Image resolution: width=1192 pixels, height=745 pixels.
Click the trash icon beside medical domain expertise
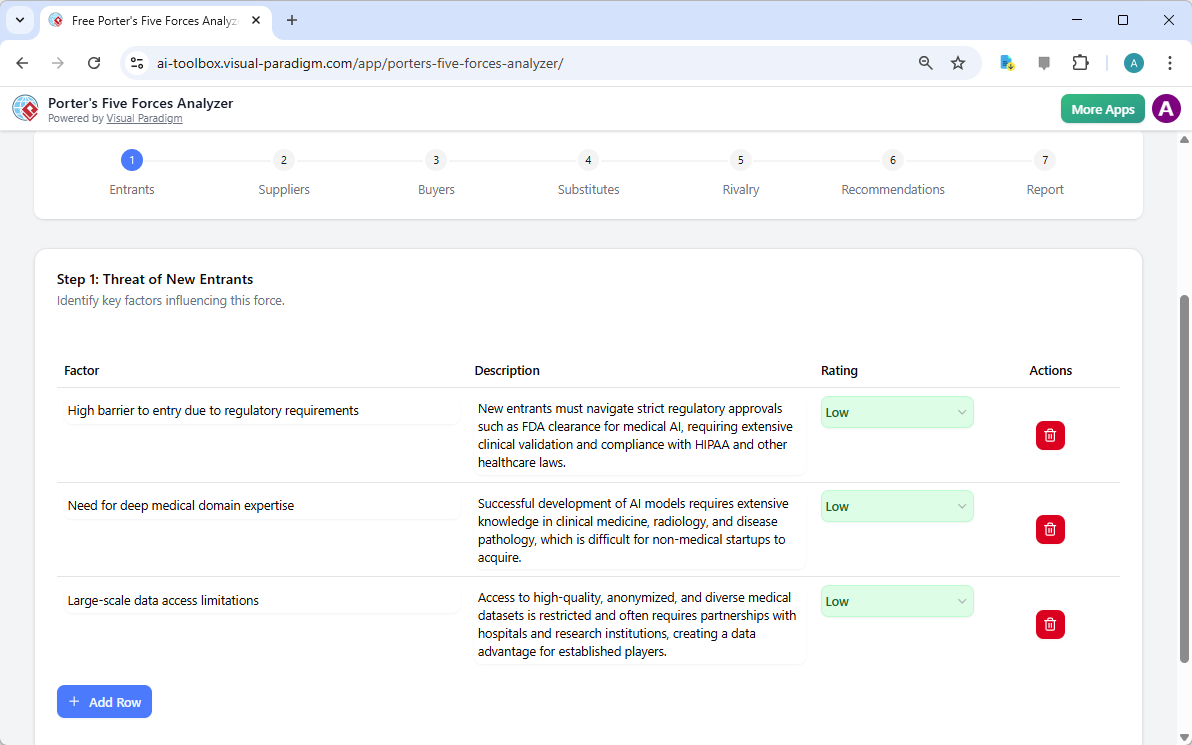tap(1050, 529)
